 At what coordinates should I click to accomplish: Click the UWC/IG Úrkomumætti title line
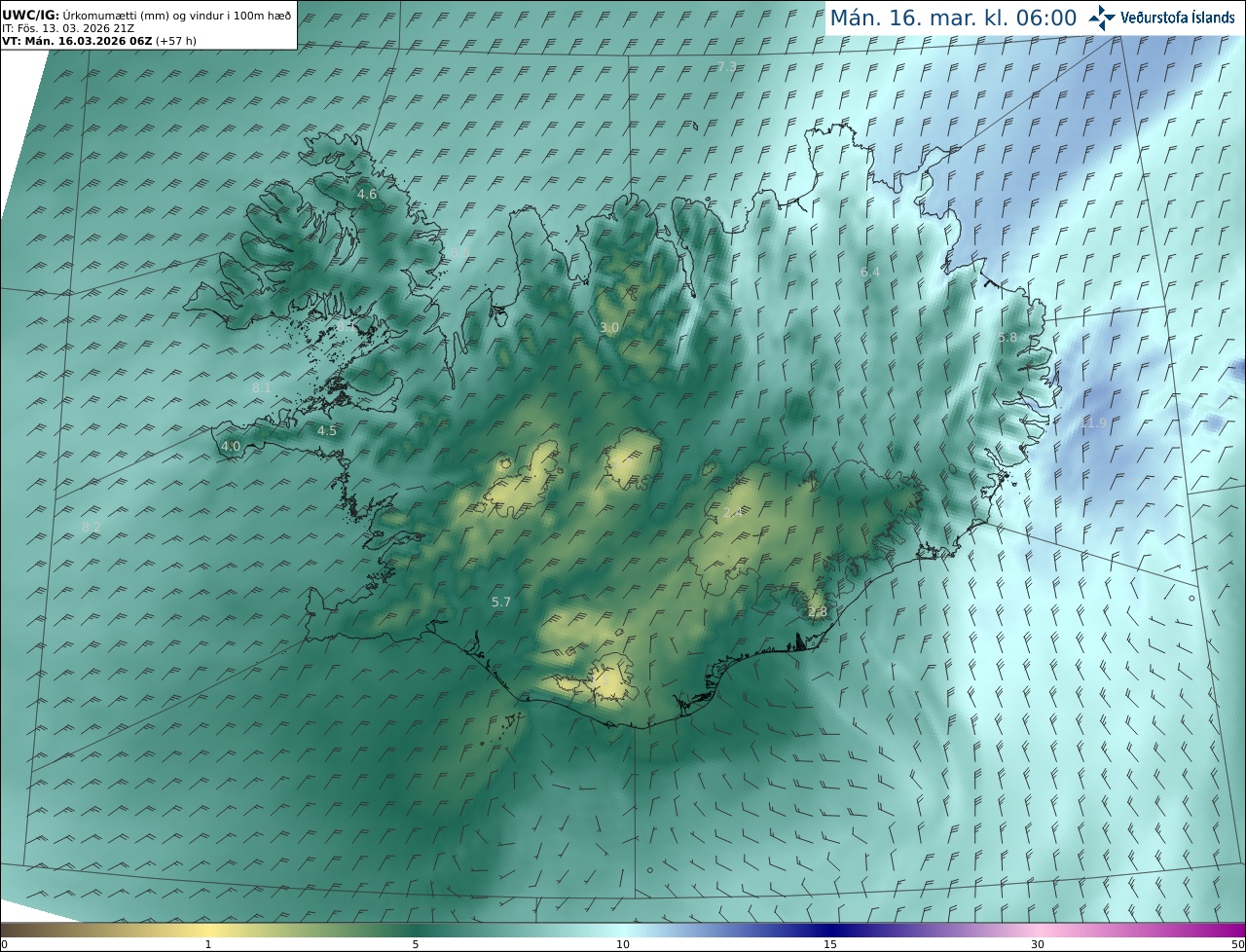(146, 15)
